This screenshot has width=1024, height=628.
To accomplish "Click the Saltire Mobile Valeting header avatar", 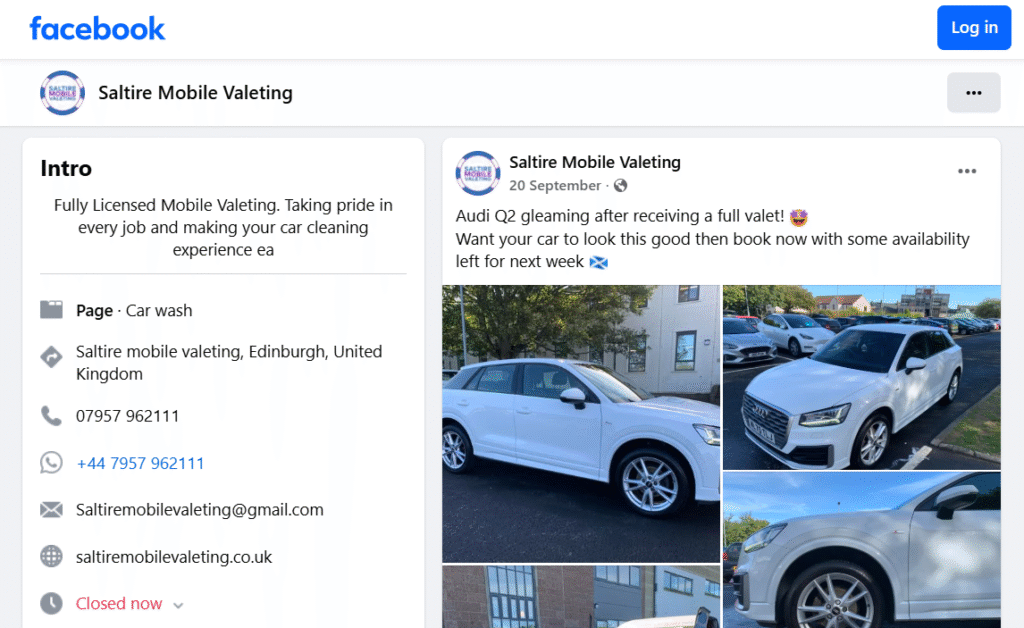I will [62, 93].
